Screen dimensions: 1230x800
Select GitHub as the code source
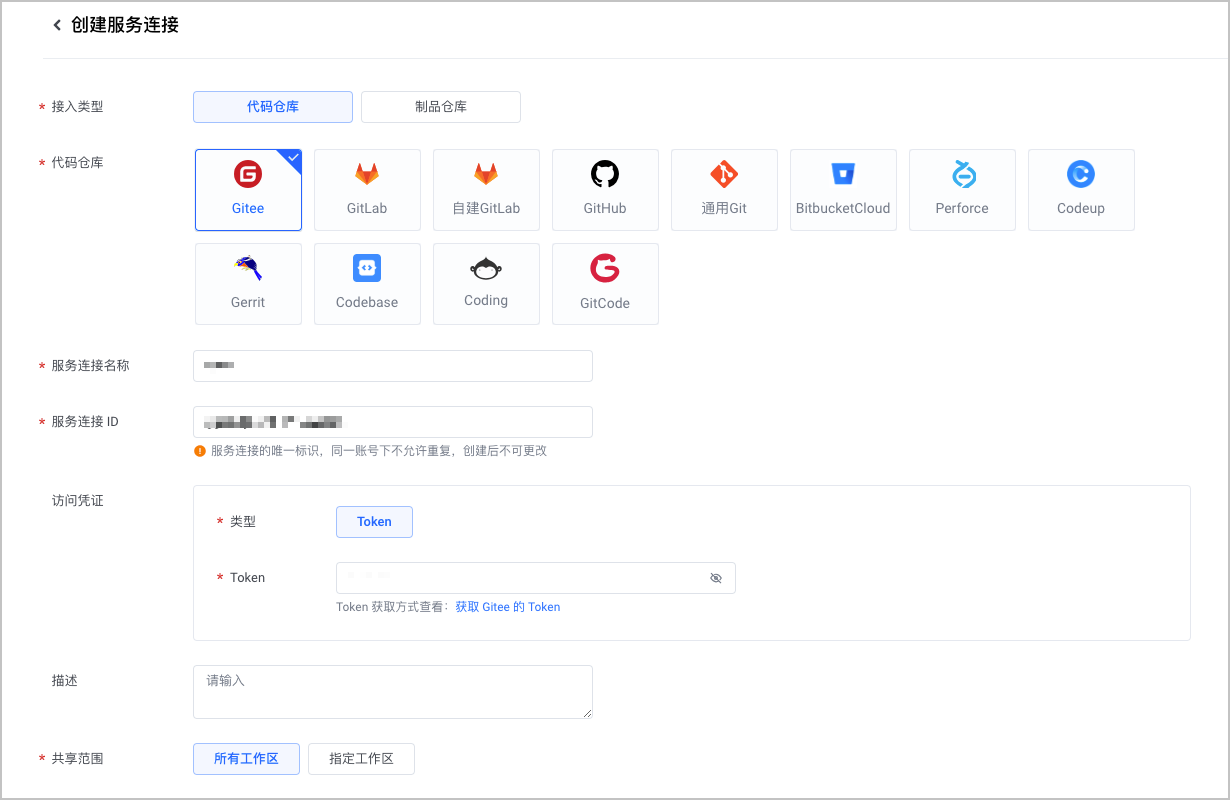click(x=605, y=190)
